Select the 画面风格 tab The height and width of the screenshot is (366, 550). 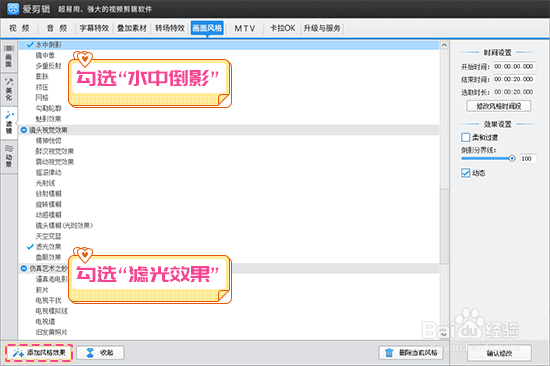pyautogui.click(x=207, y=28)
